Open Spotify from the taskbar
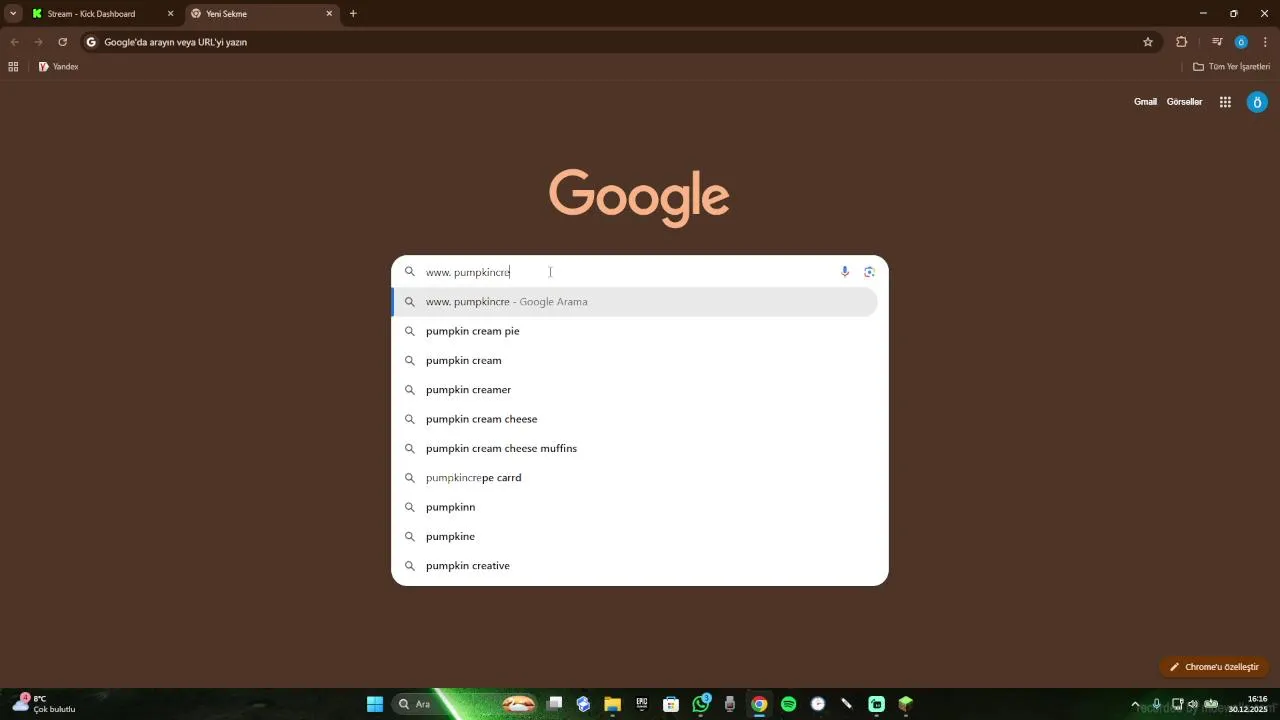1280x720 pixels. coord(788,704)
